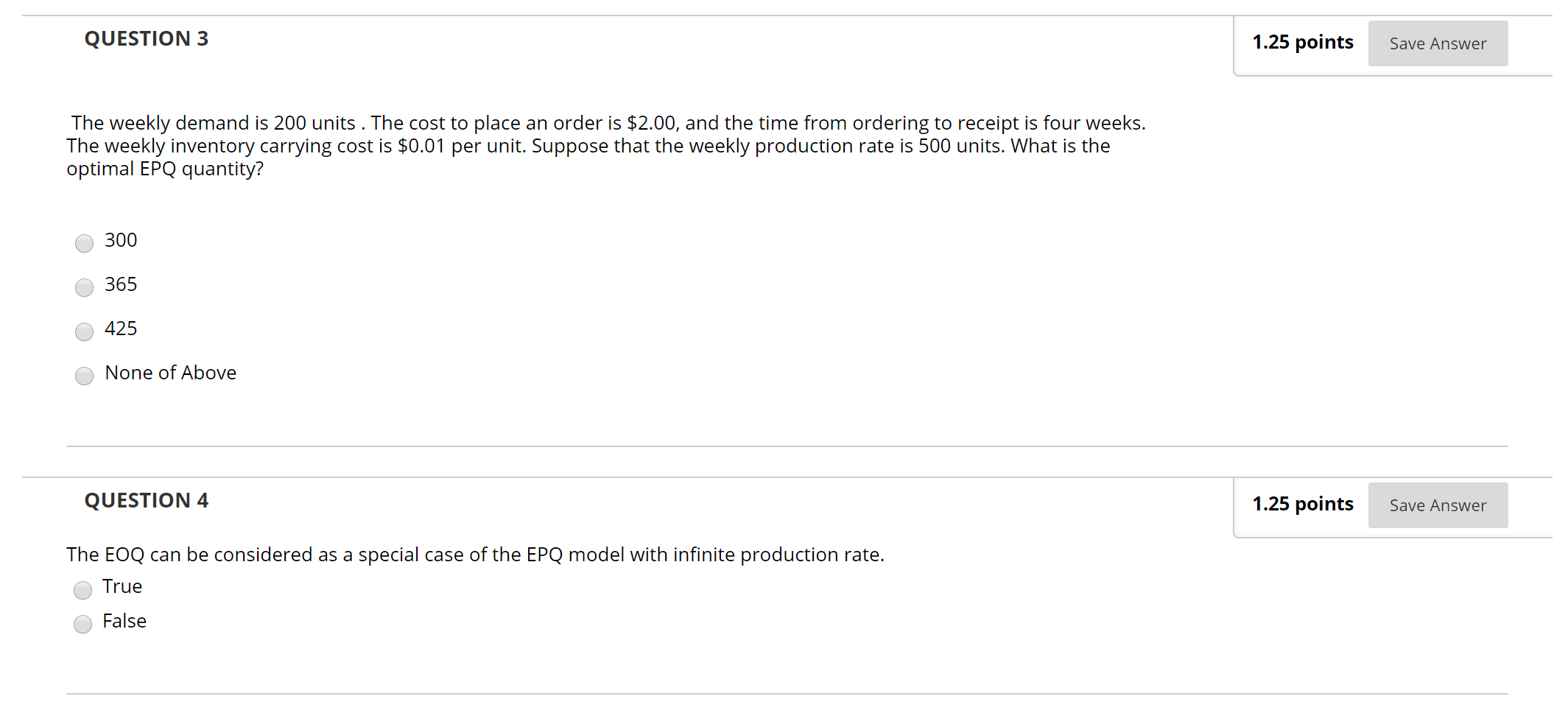Click the 1.25 points label for Question 4
Image resolution: width=1568 pixels, height=713 pixels.
point(1302,504)
